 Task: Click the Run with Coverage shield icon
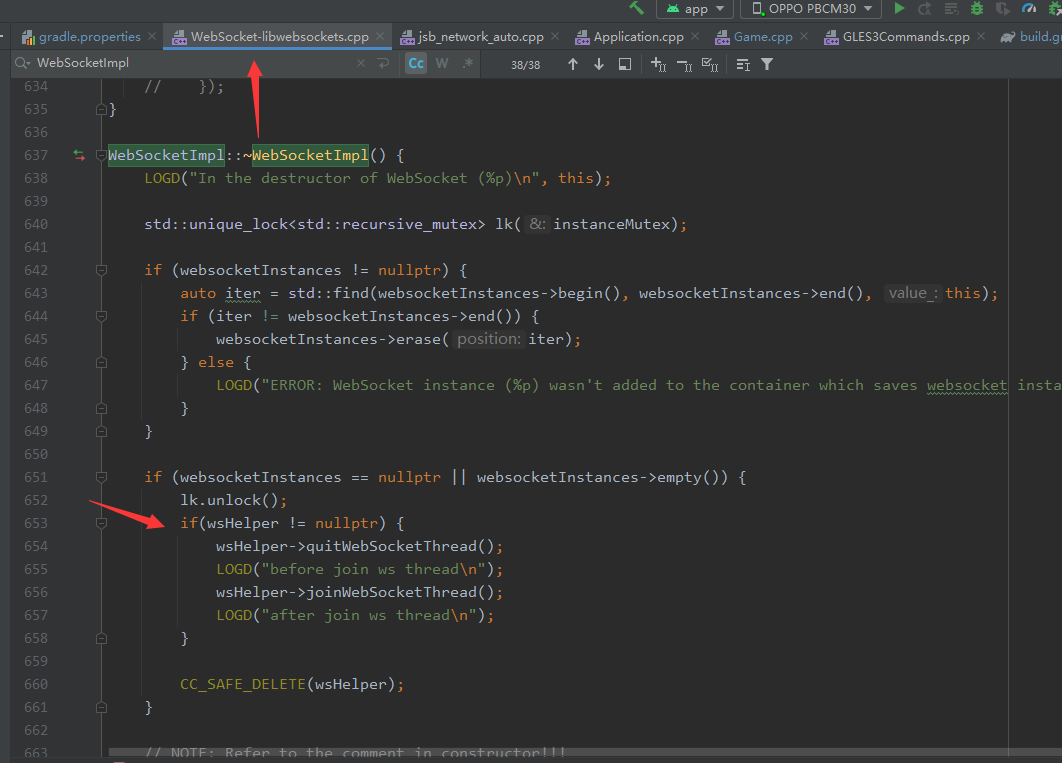(1003, 9)
